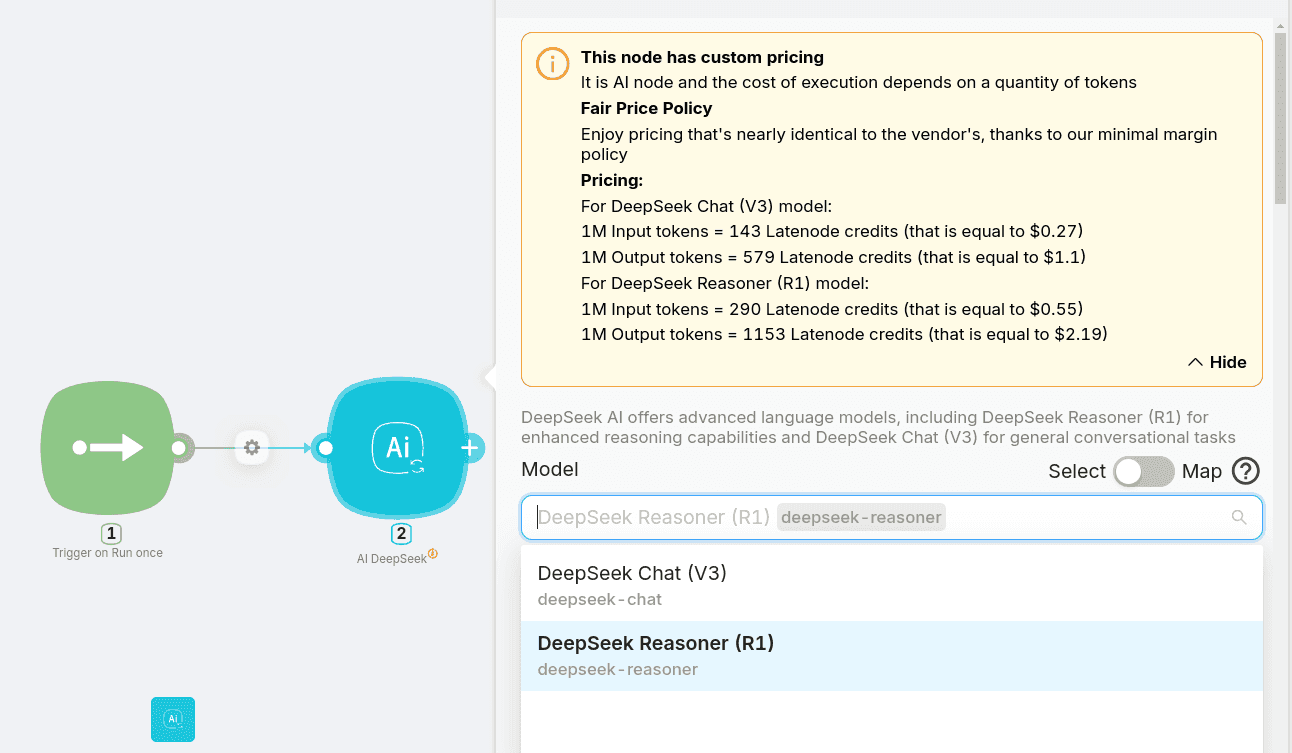Click the Map label beside the toggle
The height and width of the screenshot is (753, 1292).
[x=1201, y=471]
